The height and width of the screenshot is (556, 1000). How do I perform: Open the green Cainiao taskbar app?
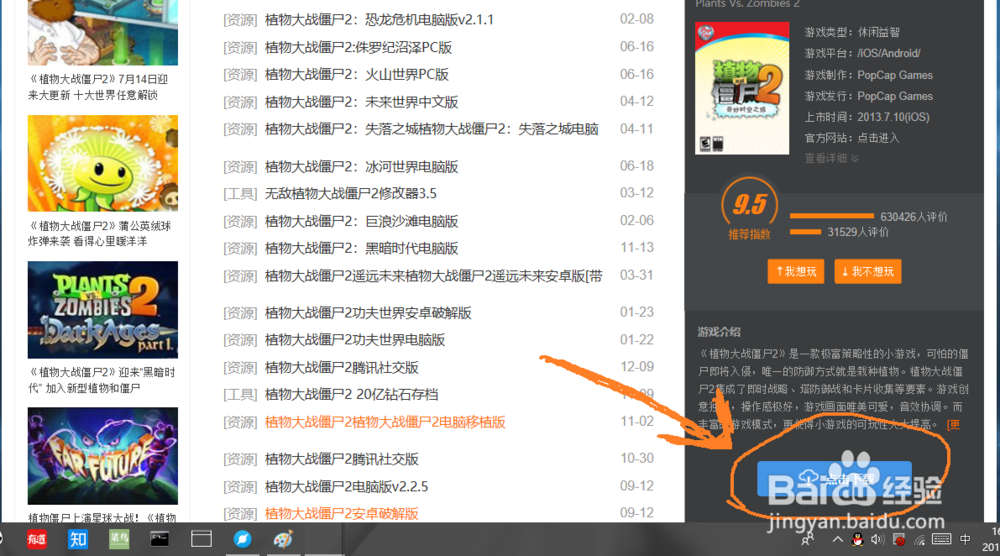[119, 539]
